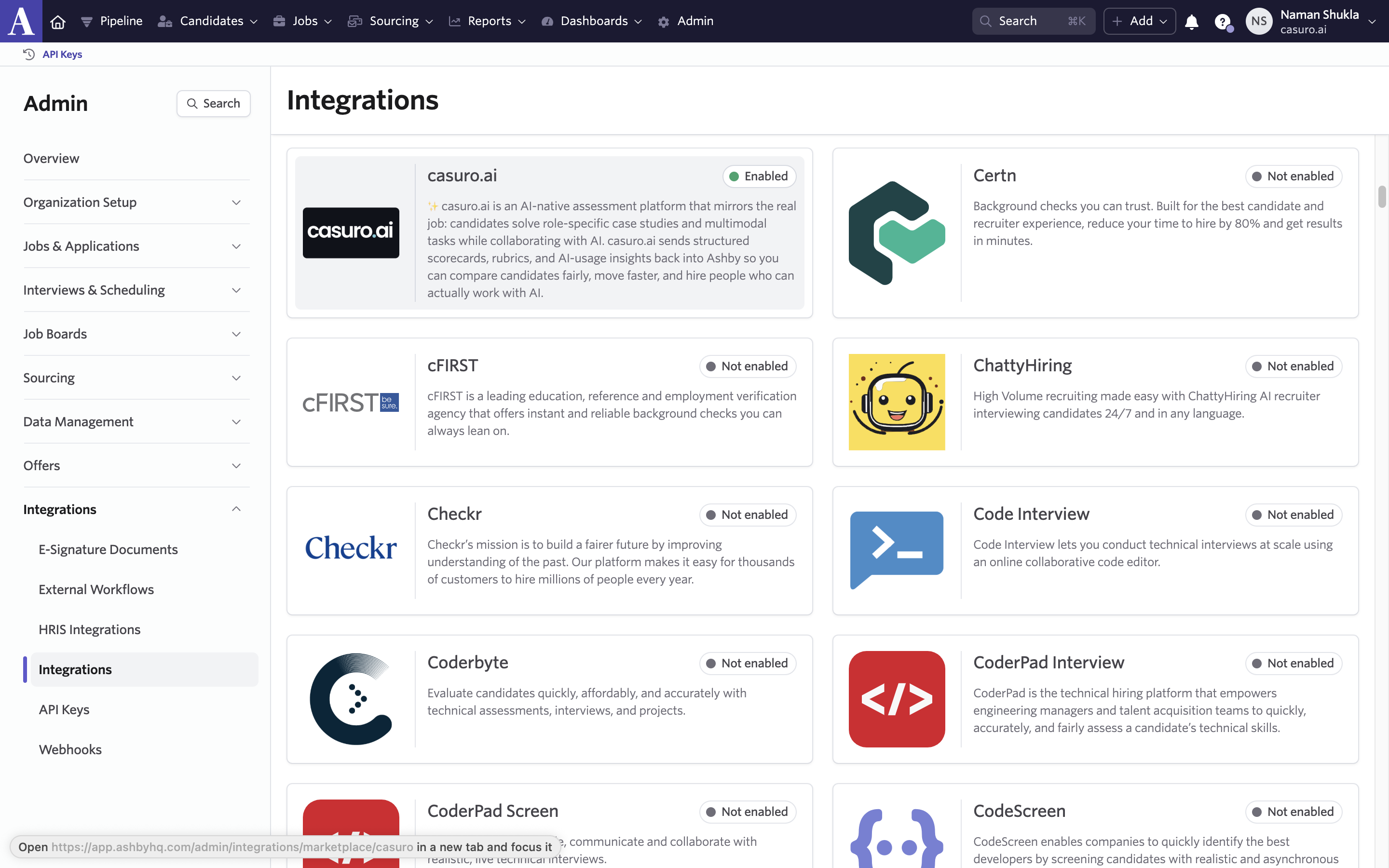Image resolution: width=1389 pixels, height=868 pixels.
Task: Click the ChattyHiring robot logo
Action: tap(897, 402)
